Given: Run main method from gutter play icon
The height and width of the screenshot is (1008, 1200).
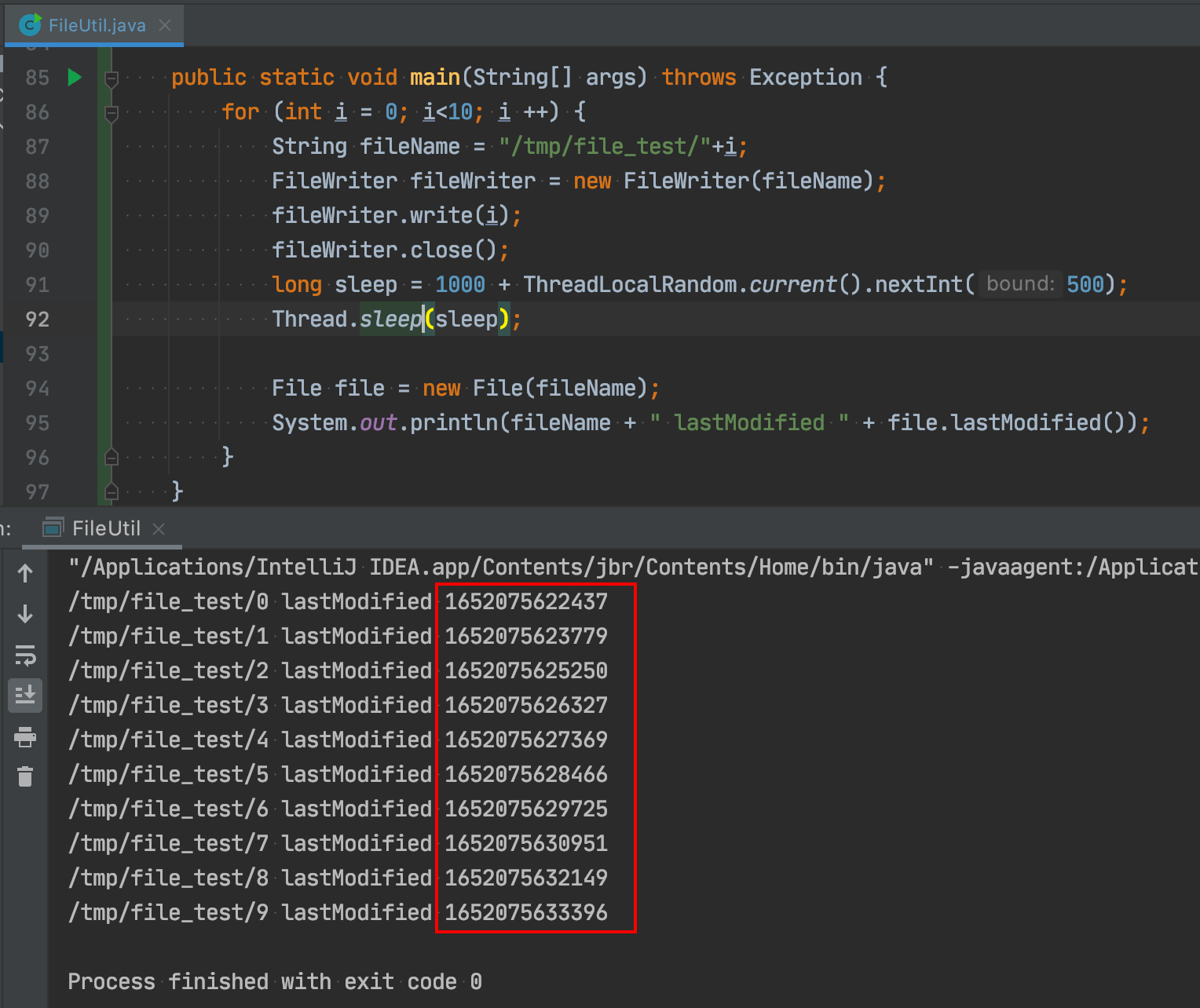Looking at the screenshot, I should point(75,77).
